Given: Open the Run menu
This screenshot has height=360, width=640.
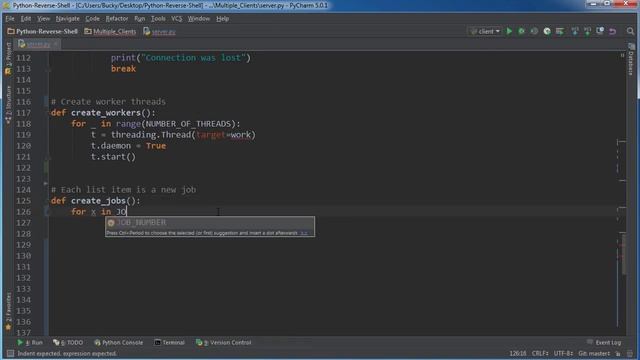Looking at the screenshot, I should pos(140,19).
